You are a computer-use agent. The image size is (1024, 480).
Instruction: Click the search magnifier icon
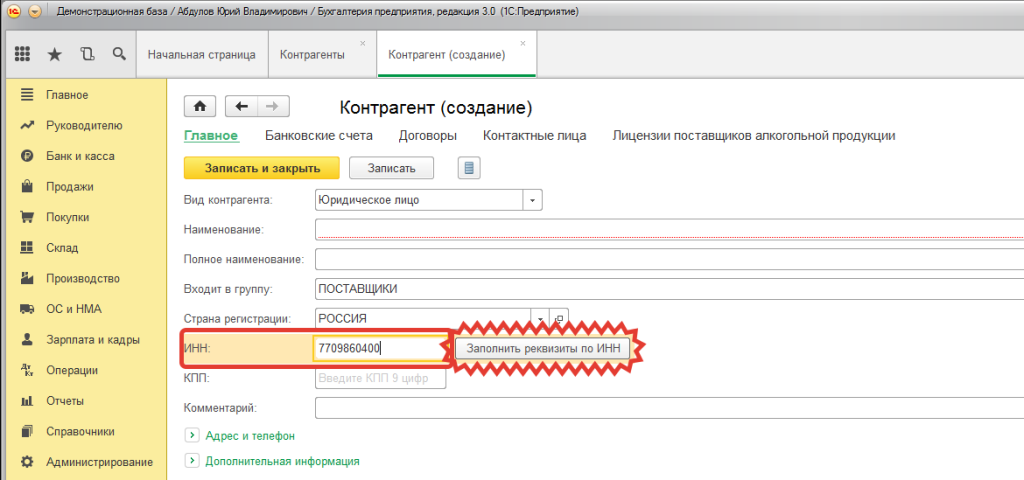pos(119,54)
